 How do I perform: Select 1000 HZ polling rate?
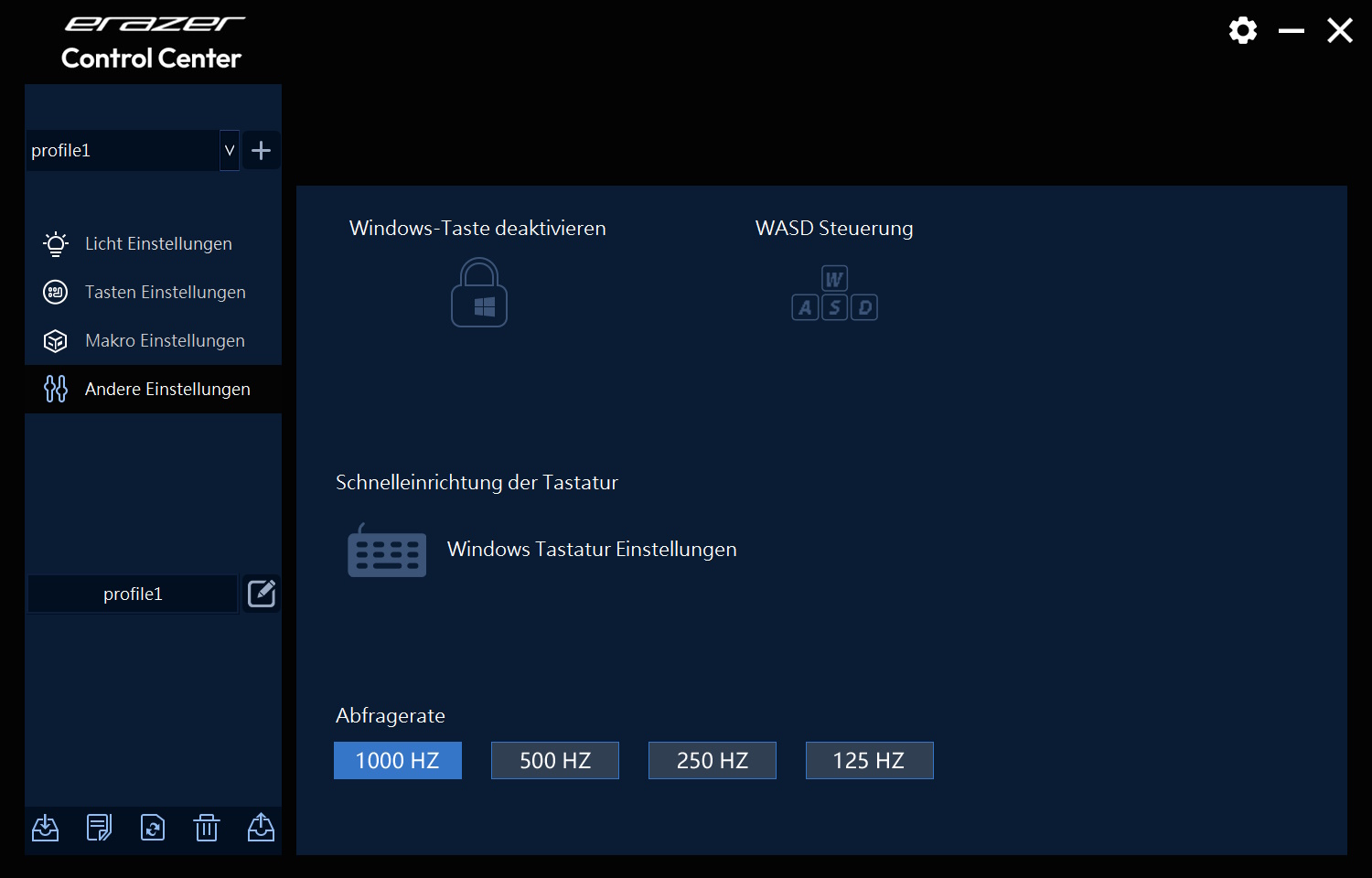point(398,761)
